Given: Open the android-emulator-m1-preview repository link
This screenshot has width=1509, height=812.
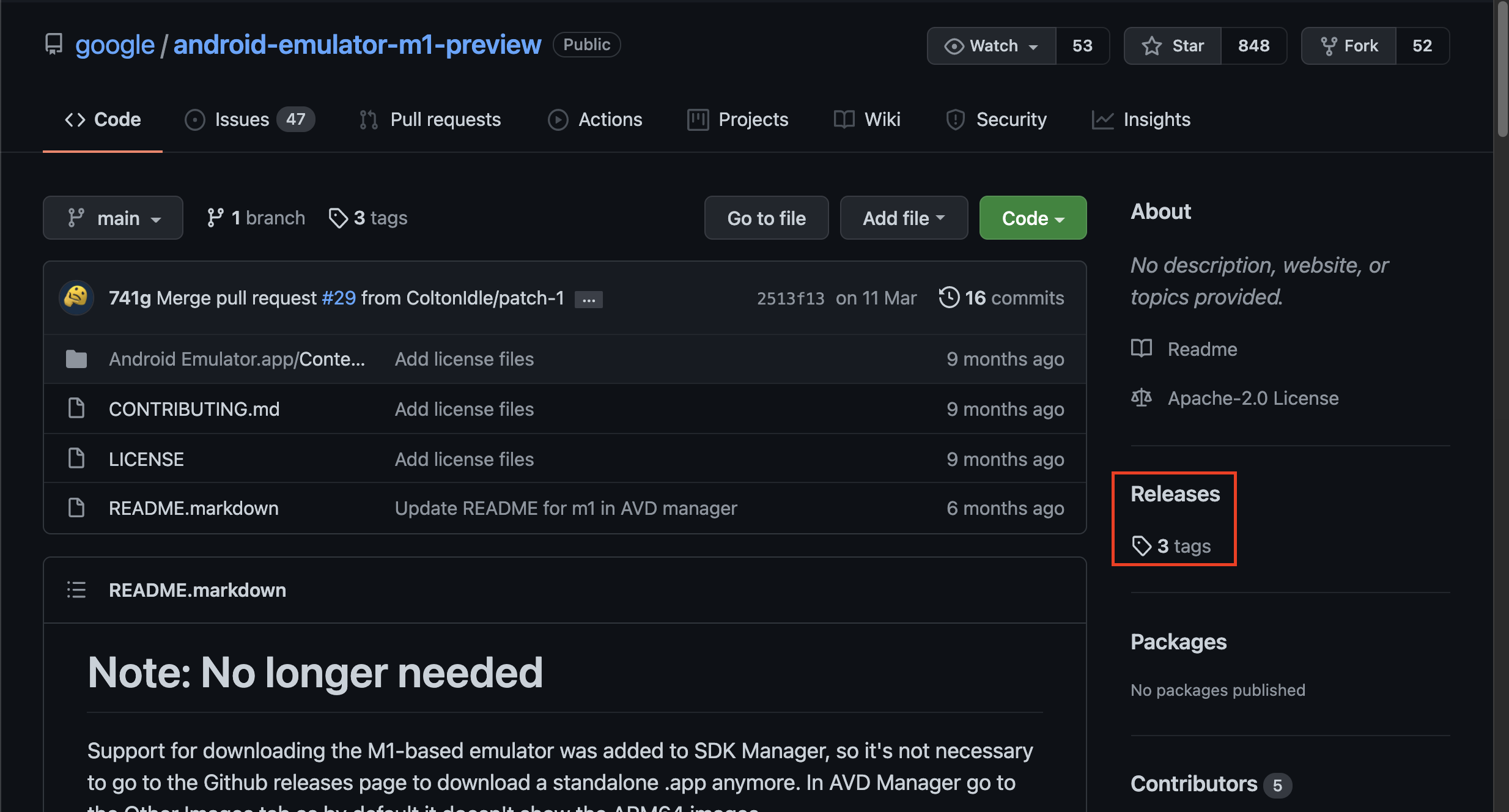Looking at the screenshot, I should [357, 45].
